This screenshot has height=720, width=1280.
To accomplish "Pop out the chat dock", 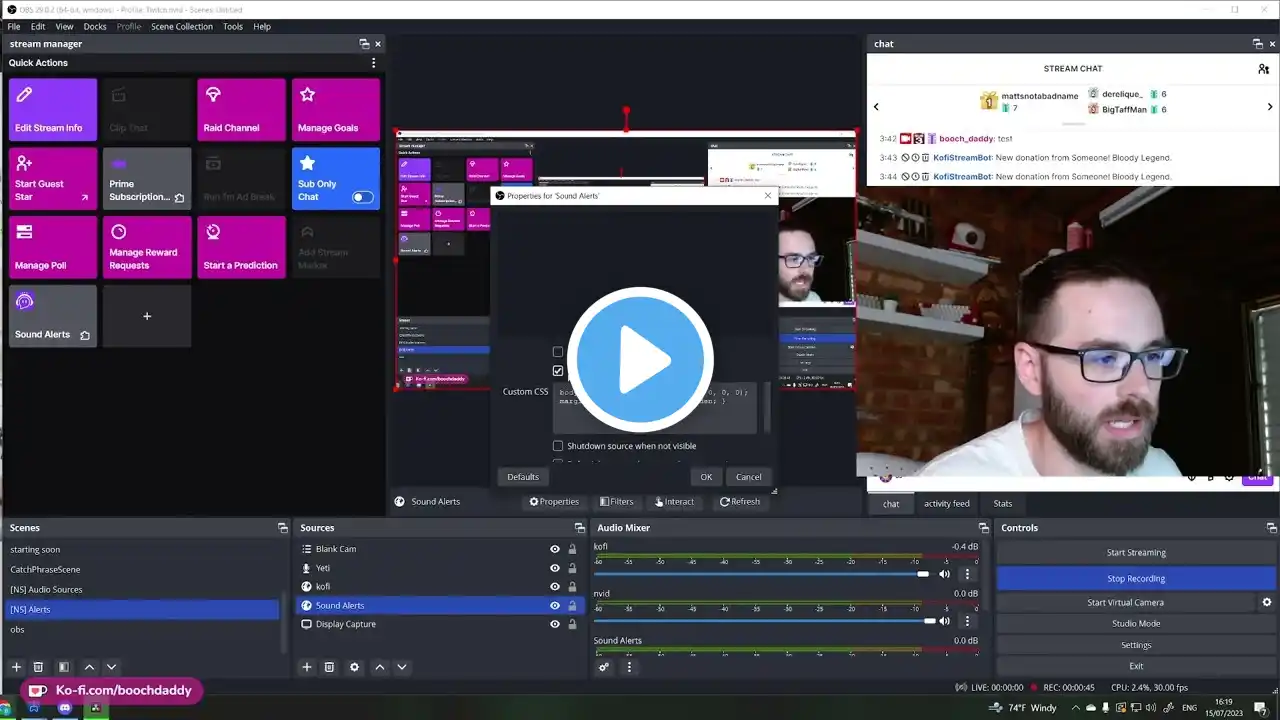I will click(x=1258, y=44).
